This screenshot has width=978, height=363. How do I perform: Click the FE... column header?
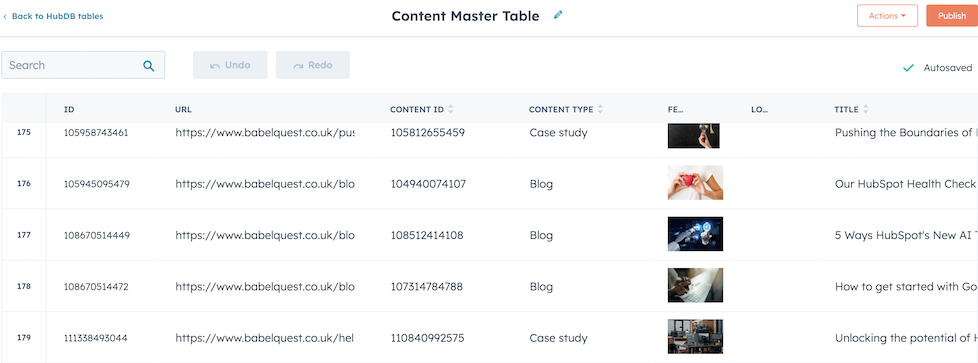point(675,109)
